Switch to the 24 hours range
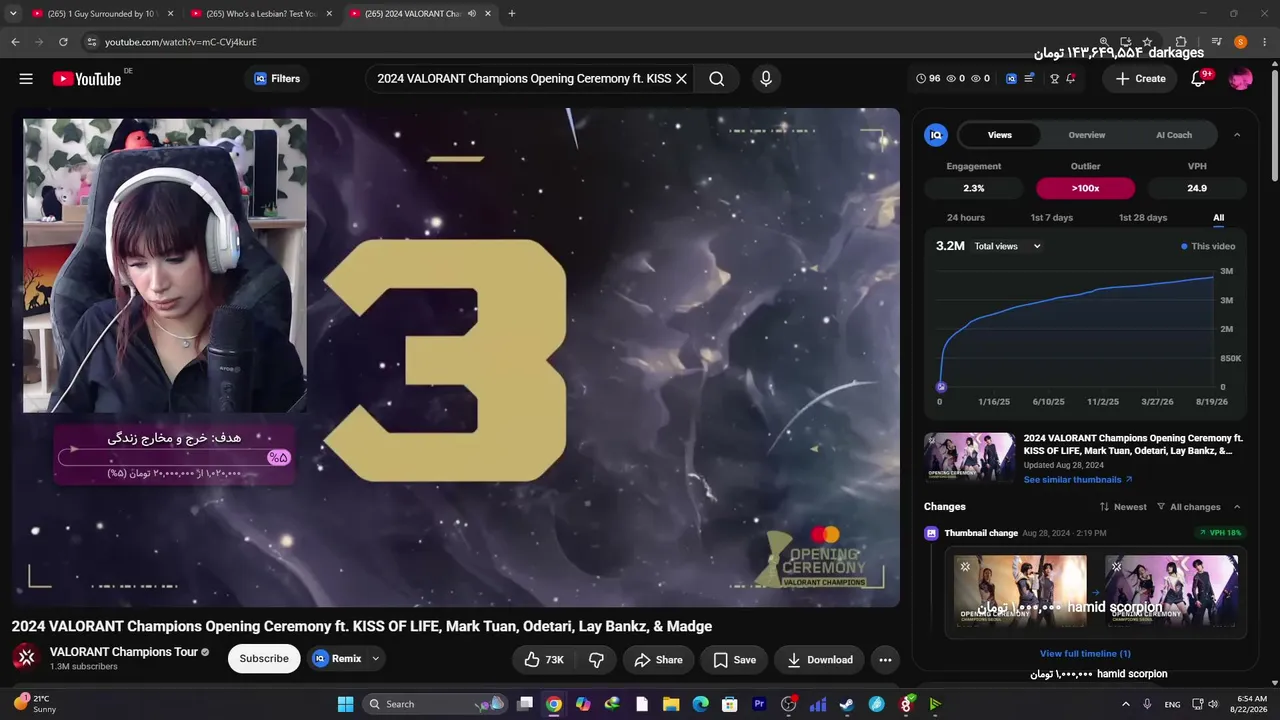Screen dimensions: 1280x720 coord(966,218)
